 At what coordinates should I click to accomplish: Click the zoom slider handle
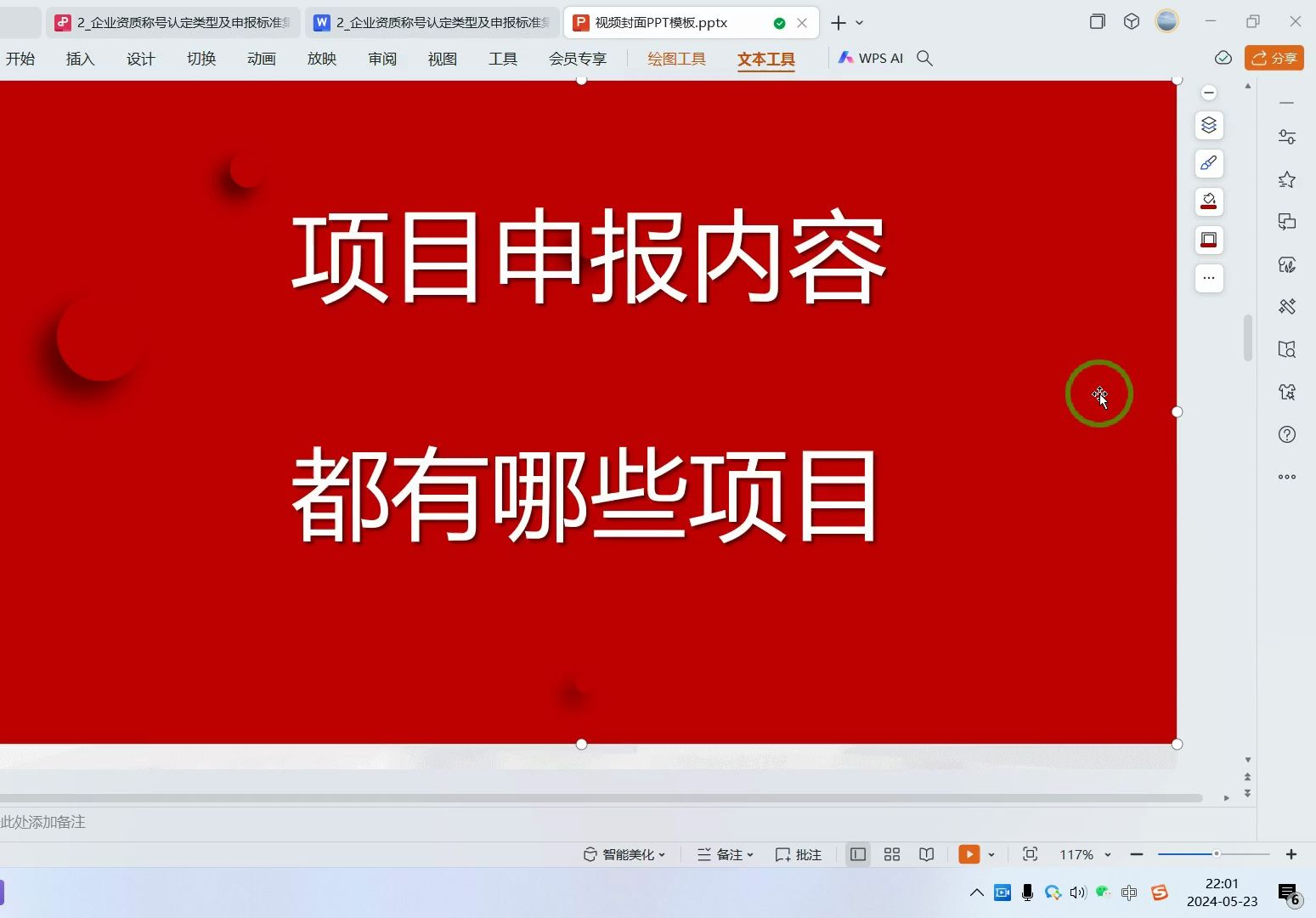click(x=1217, y=854)
